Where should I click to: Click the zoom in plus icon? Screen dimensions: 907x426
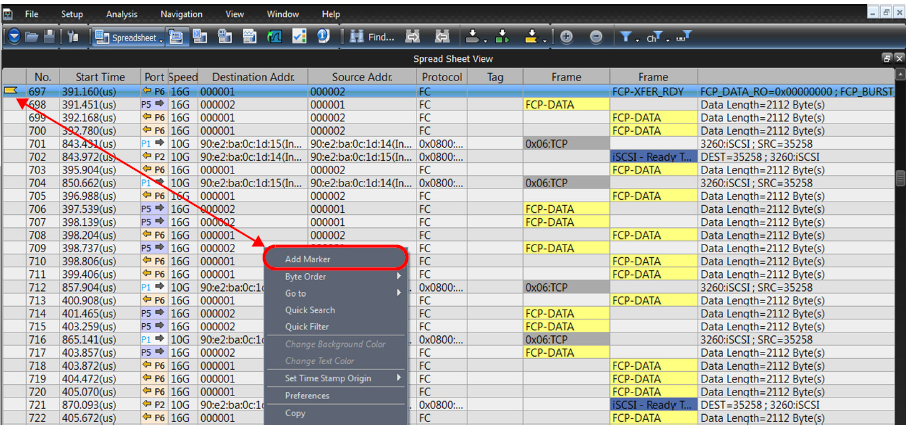[566, 37]
